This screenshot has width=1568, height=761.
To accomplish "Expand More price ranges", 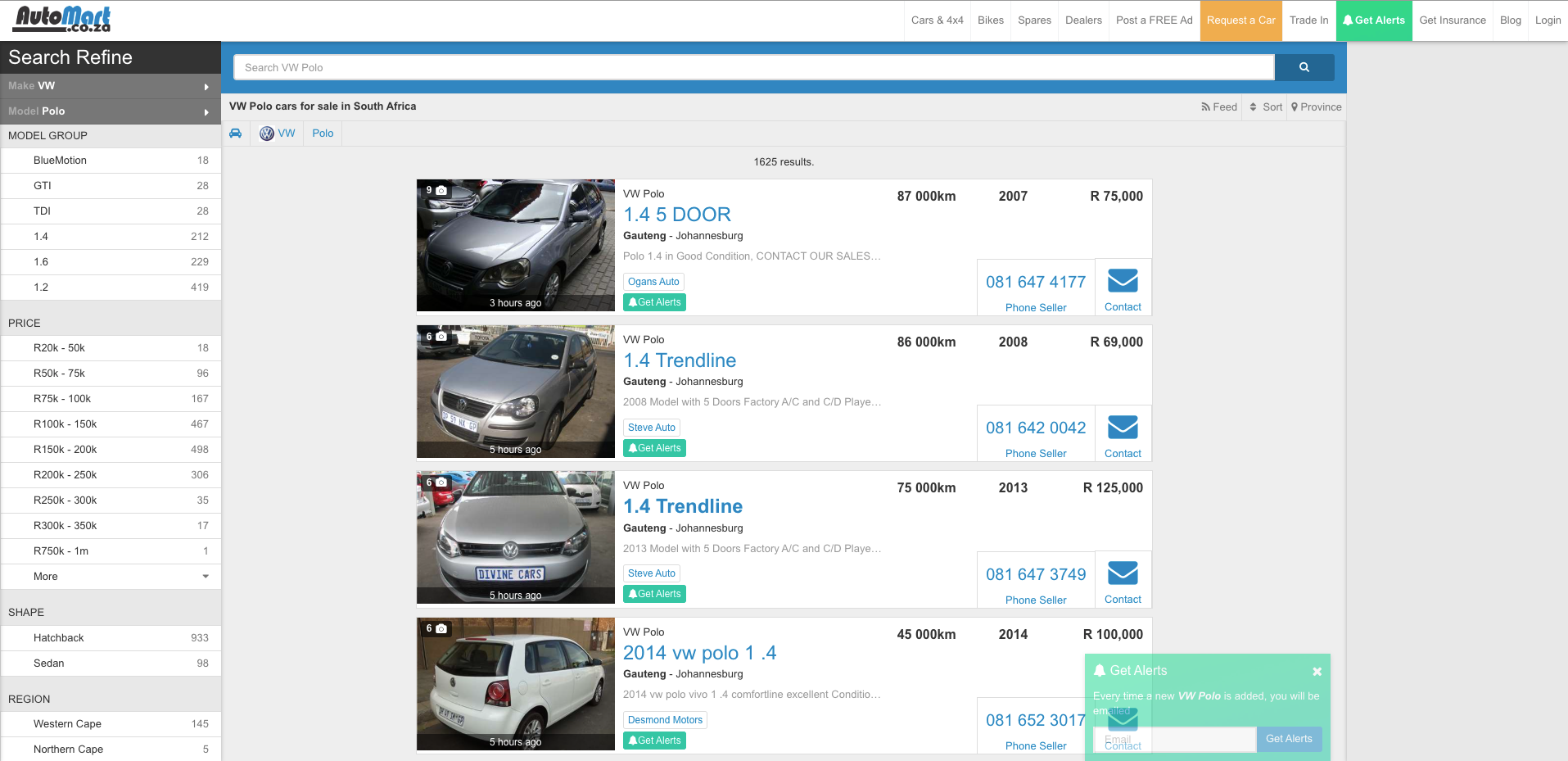I will (x=111, y=577).
